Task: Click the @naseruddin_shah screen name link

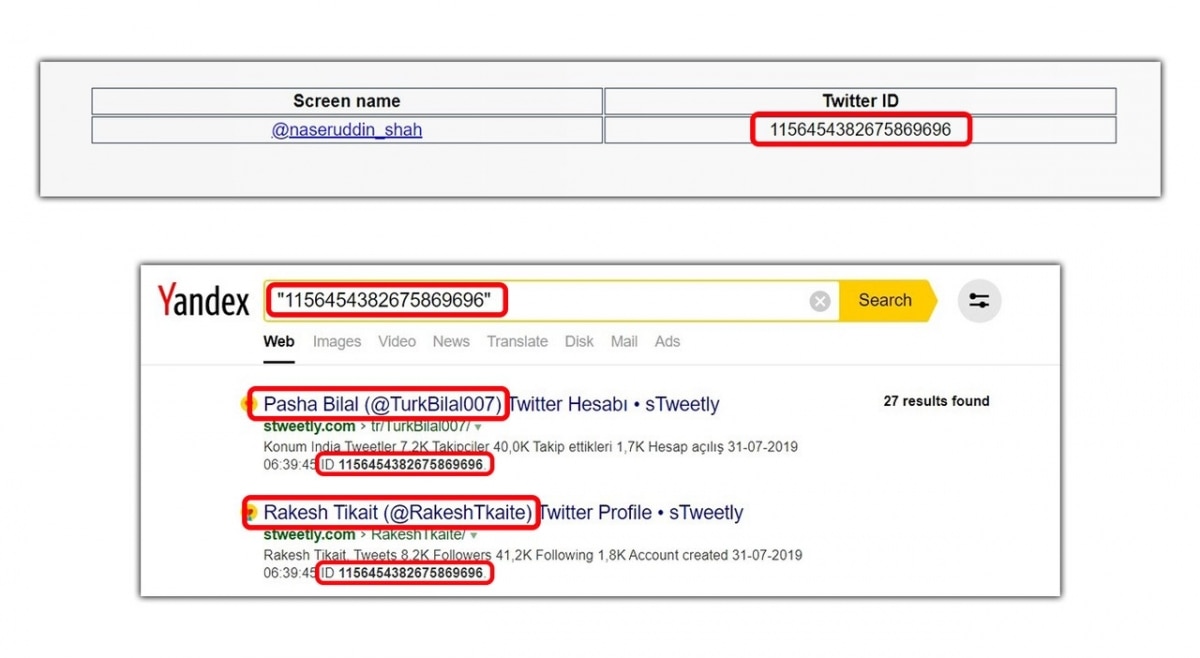Action: 346,130
